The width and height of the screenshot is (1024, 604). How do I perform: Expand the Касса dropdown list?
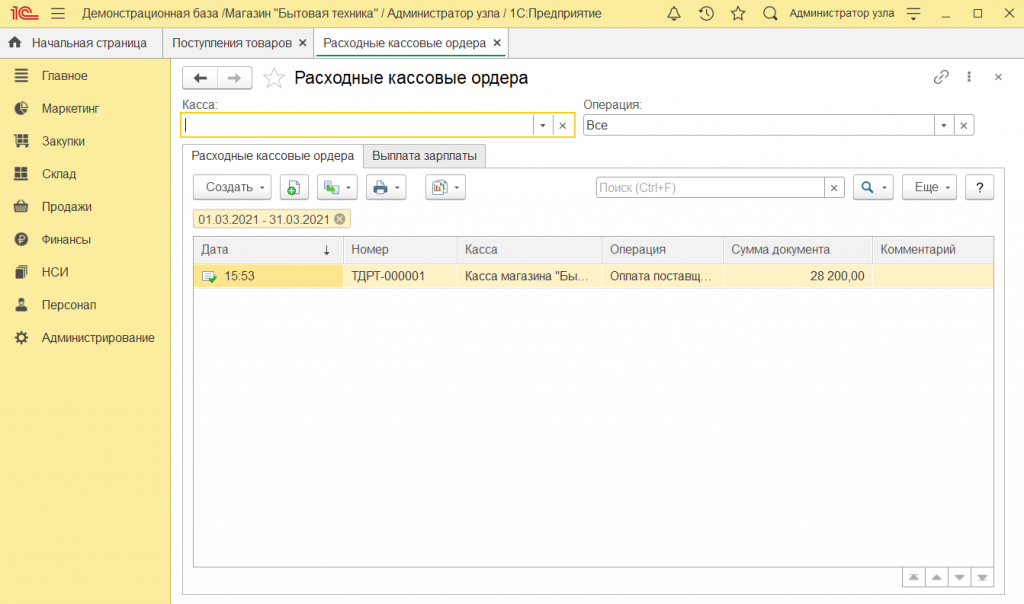542,125
